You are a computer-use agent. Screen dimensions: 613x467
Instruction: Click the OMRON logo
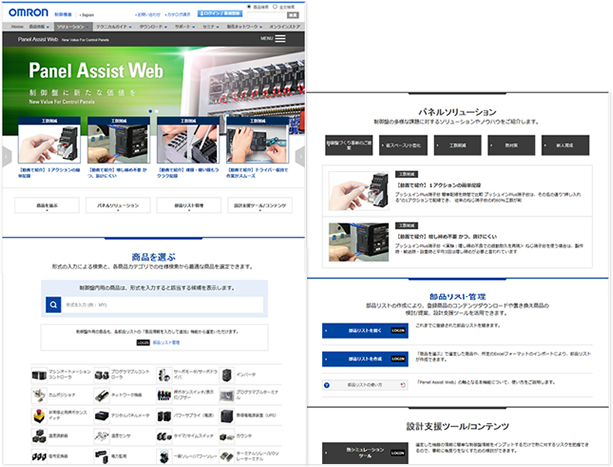[28, 13]
